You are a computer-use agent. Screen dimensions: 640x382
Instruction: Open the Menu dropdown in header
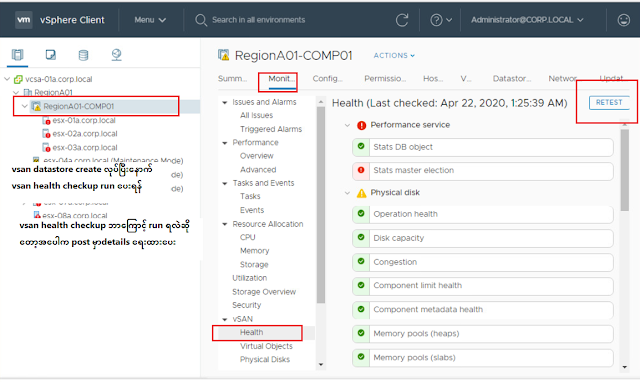coord(150,20)
